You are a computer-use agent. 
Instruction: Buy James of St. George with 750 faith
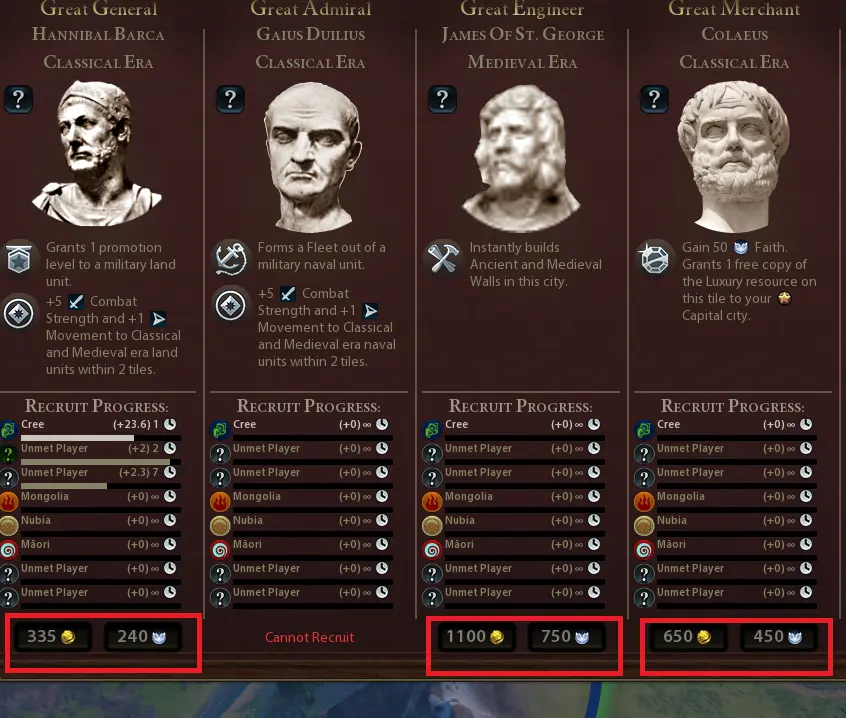point(565,637)
